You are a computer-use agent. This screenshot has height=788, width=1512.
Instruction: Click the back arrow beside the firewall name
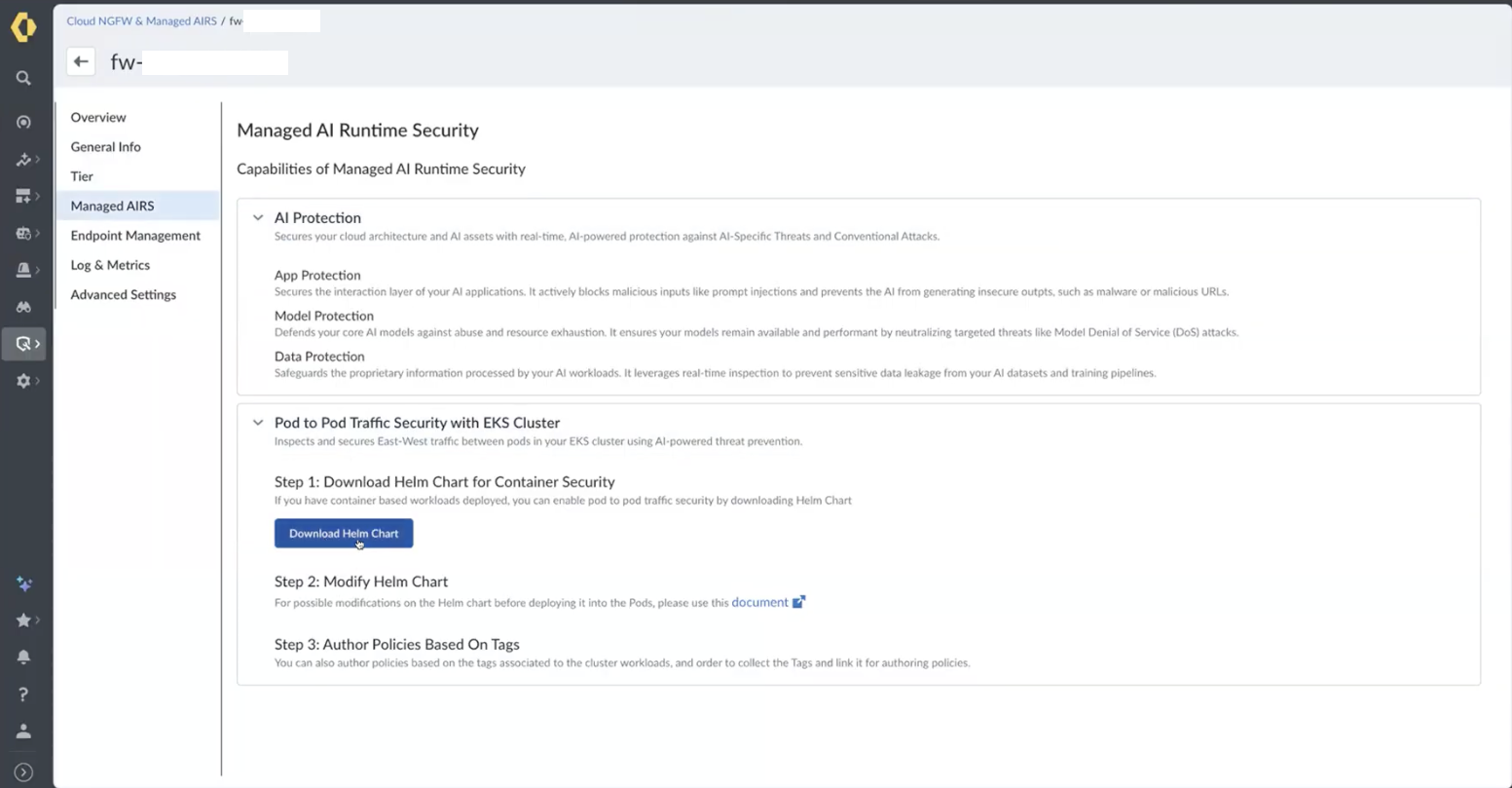point(81,61)
